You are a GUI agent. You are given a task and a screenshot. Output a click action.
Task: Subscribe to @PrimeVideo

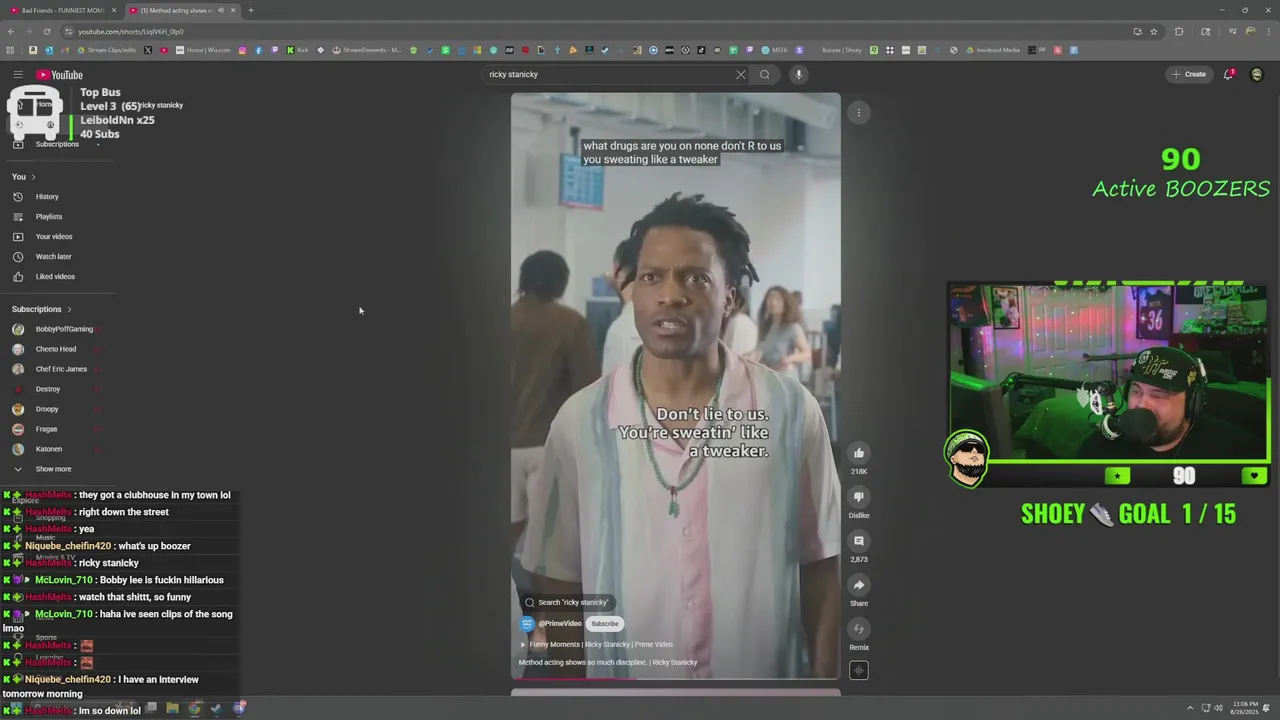[604, 623]
